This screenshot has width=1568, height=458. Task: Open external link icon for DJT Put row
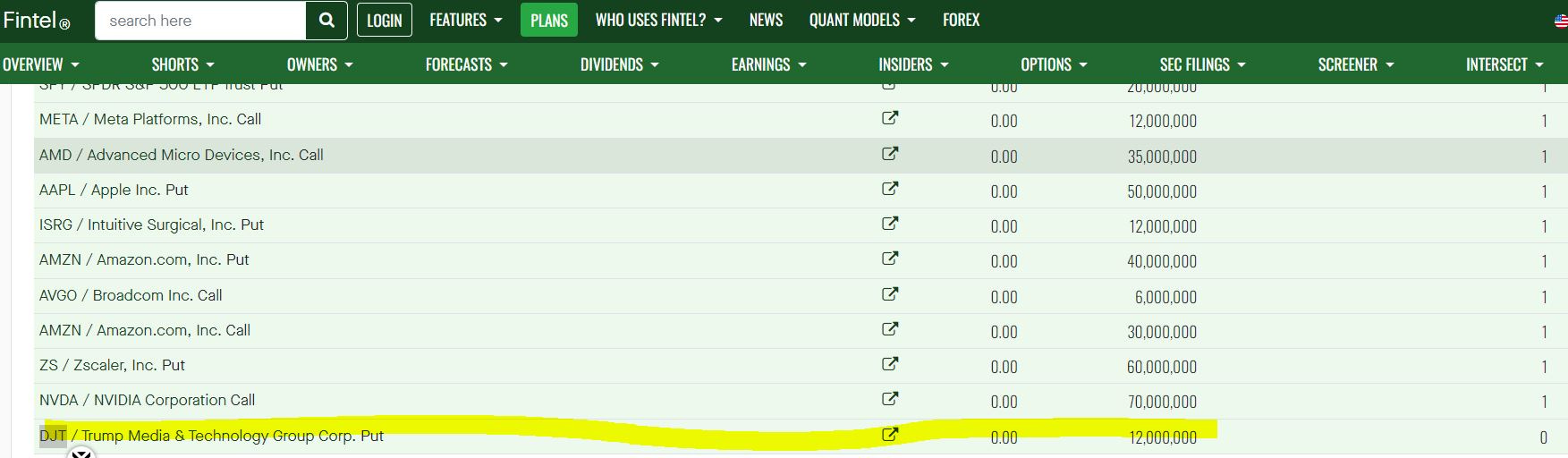coord(890,435)
